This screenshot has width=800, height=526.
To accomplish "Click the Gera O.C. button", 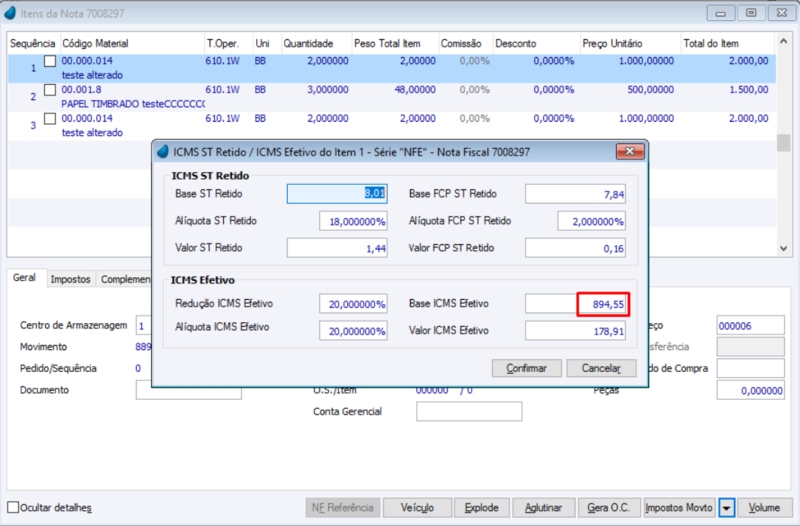I will [608, 508].
